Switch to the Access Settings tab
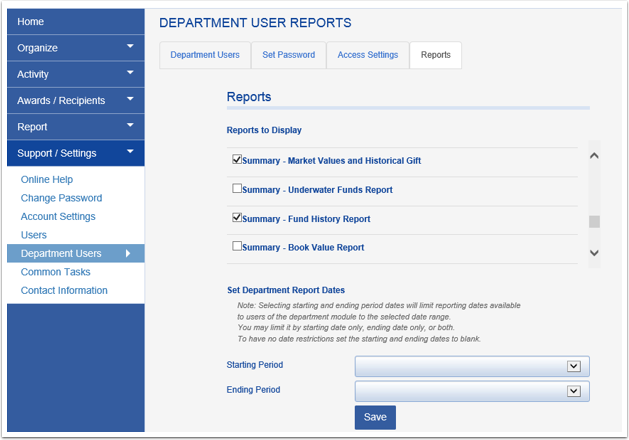 pyautogui.click(x=368, y=55)
